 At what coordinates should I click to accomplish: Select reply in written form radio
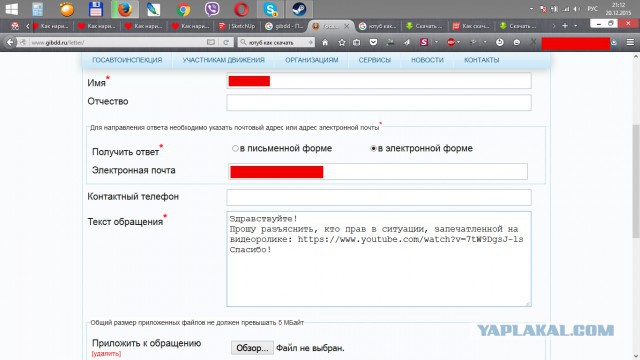pyautogui.click(x=235, y=149)
